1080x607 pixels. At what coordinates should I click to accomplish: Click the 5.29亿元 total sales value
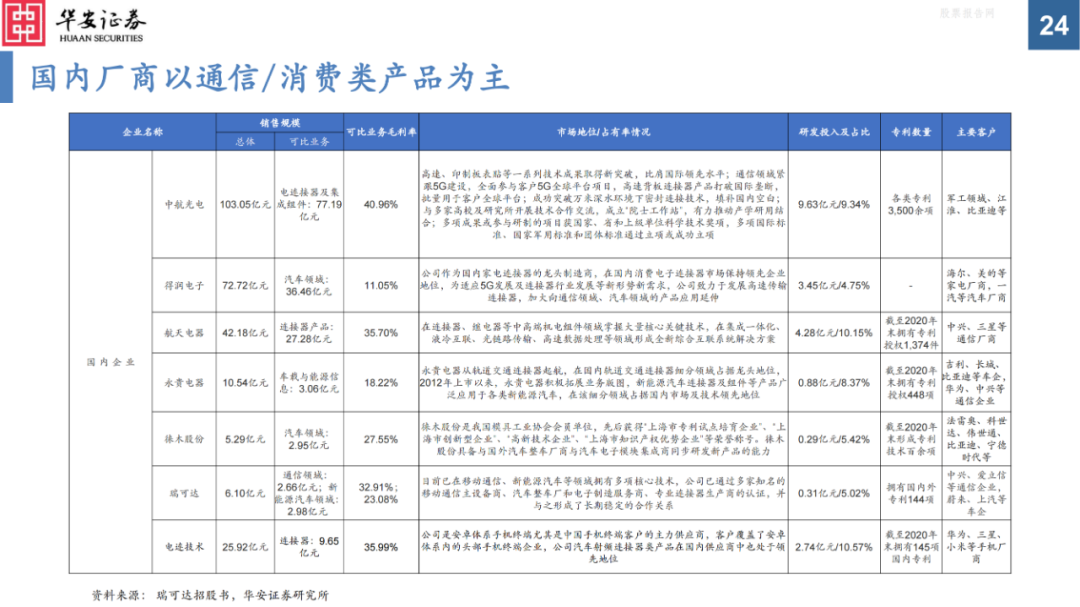(245, 439)
